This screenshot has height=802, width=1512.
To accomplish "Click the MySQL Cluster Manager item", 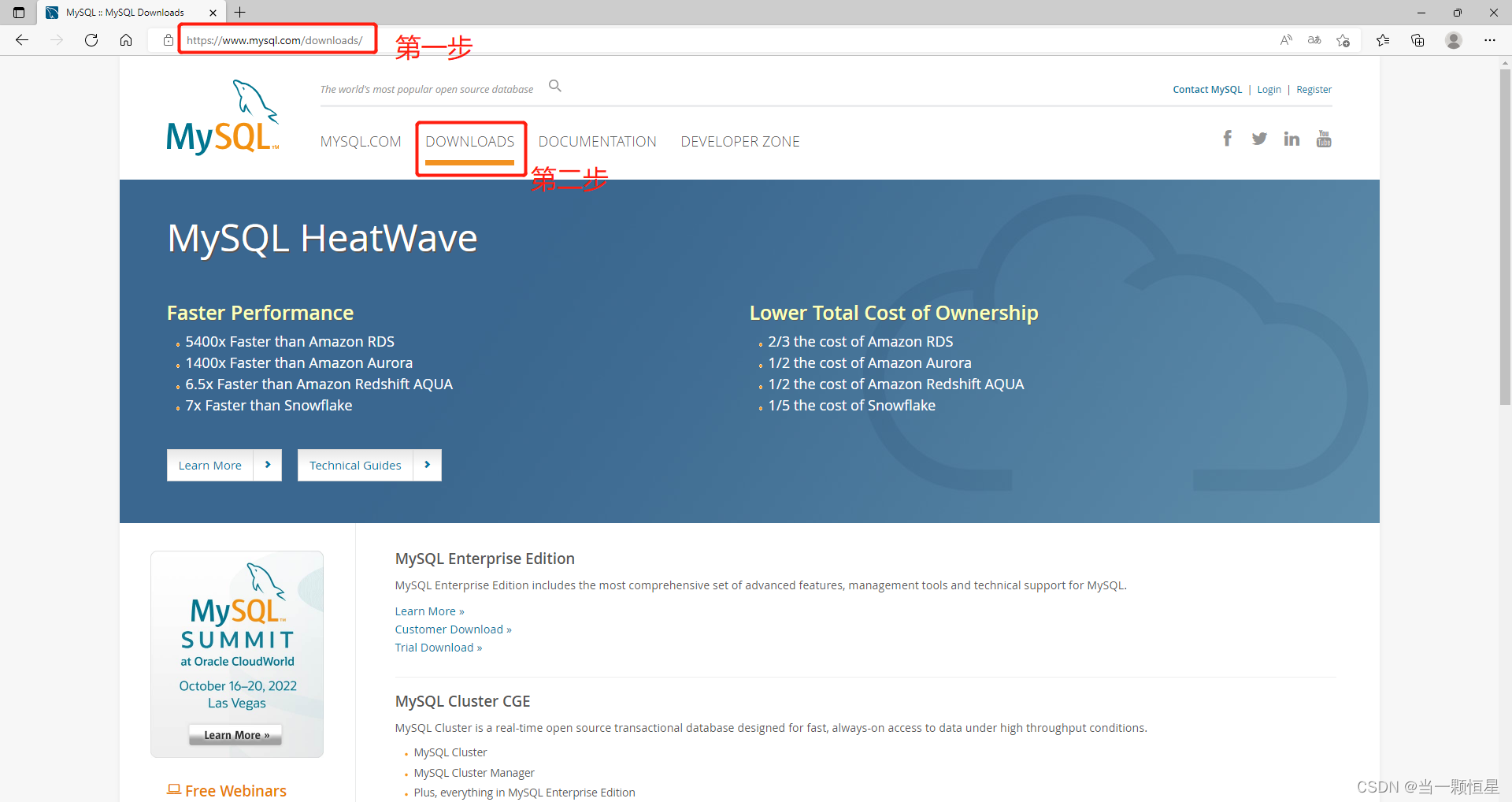I will pyautogui.click(x=474, y=773).
